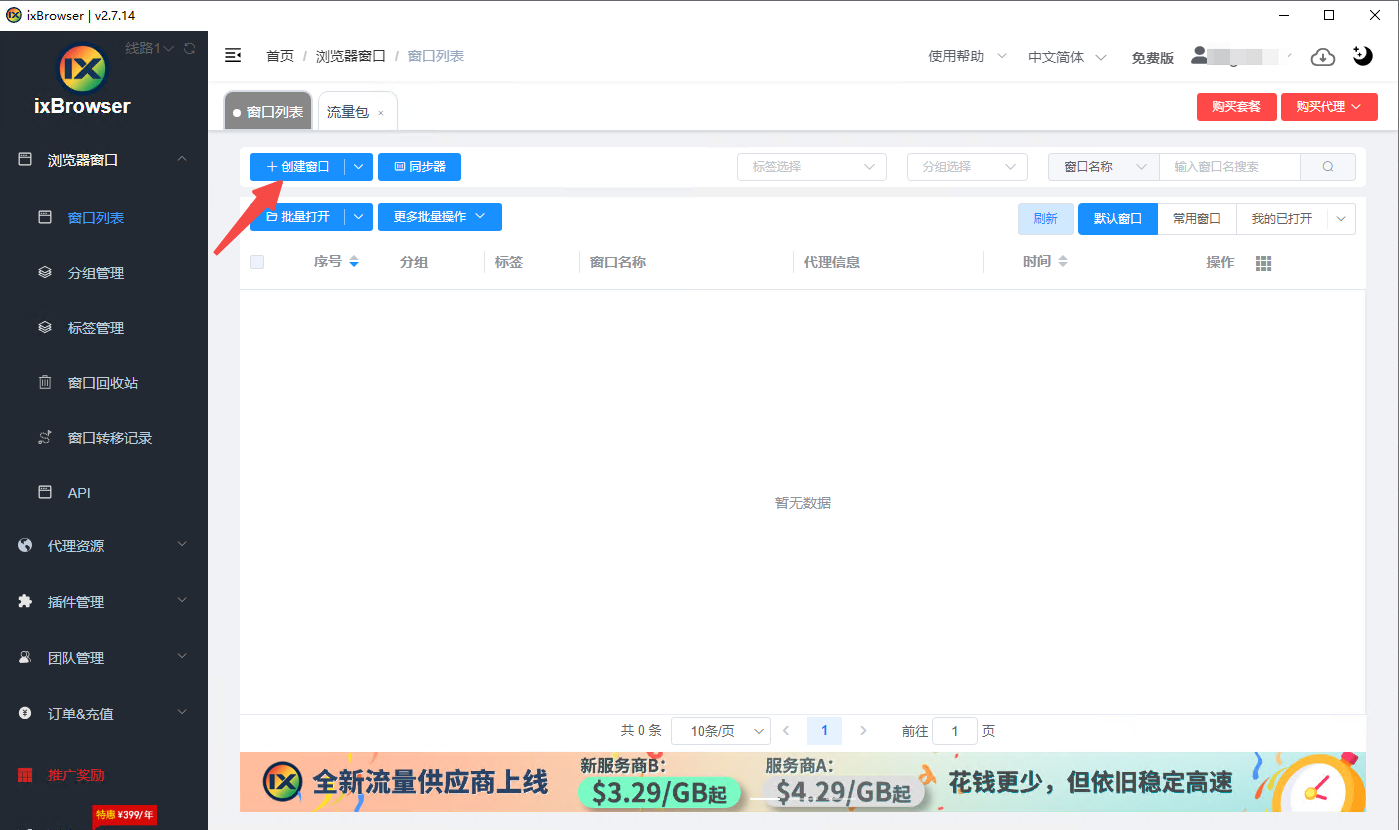Toggle dark mode moon icon

pos(1362,56)
